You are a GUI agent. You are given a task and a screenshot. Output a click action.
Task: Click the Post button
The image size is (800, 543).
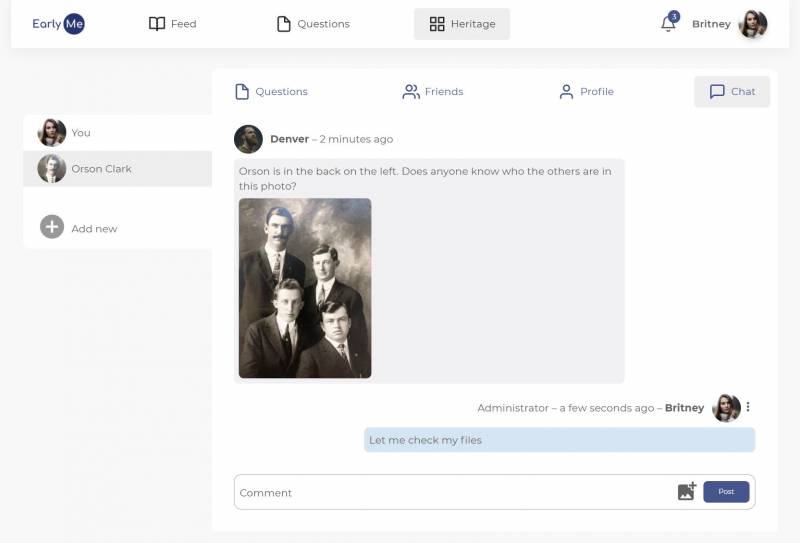click(x=726, y=491)
